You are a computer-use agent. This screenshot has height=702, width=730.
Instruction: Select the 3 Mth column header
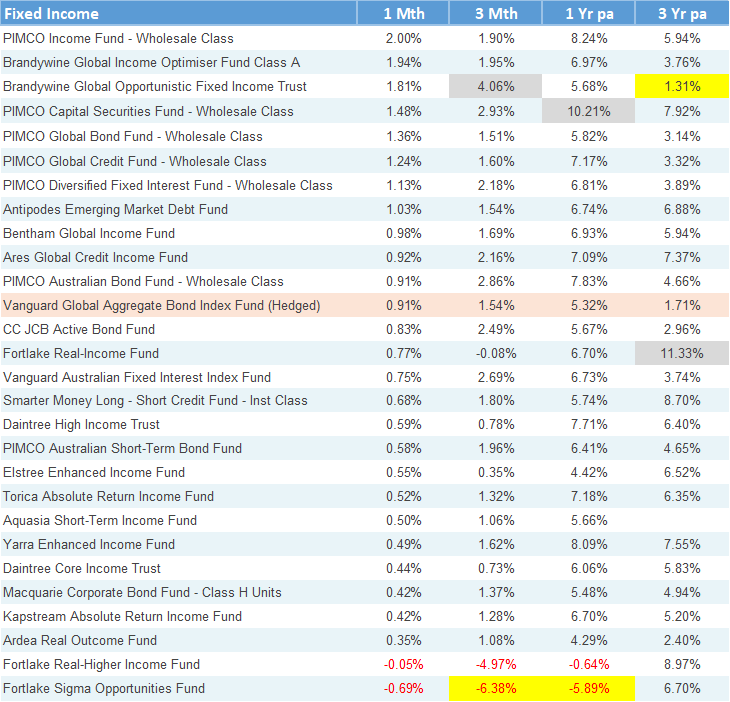[496, 13]
